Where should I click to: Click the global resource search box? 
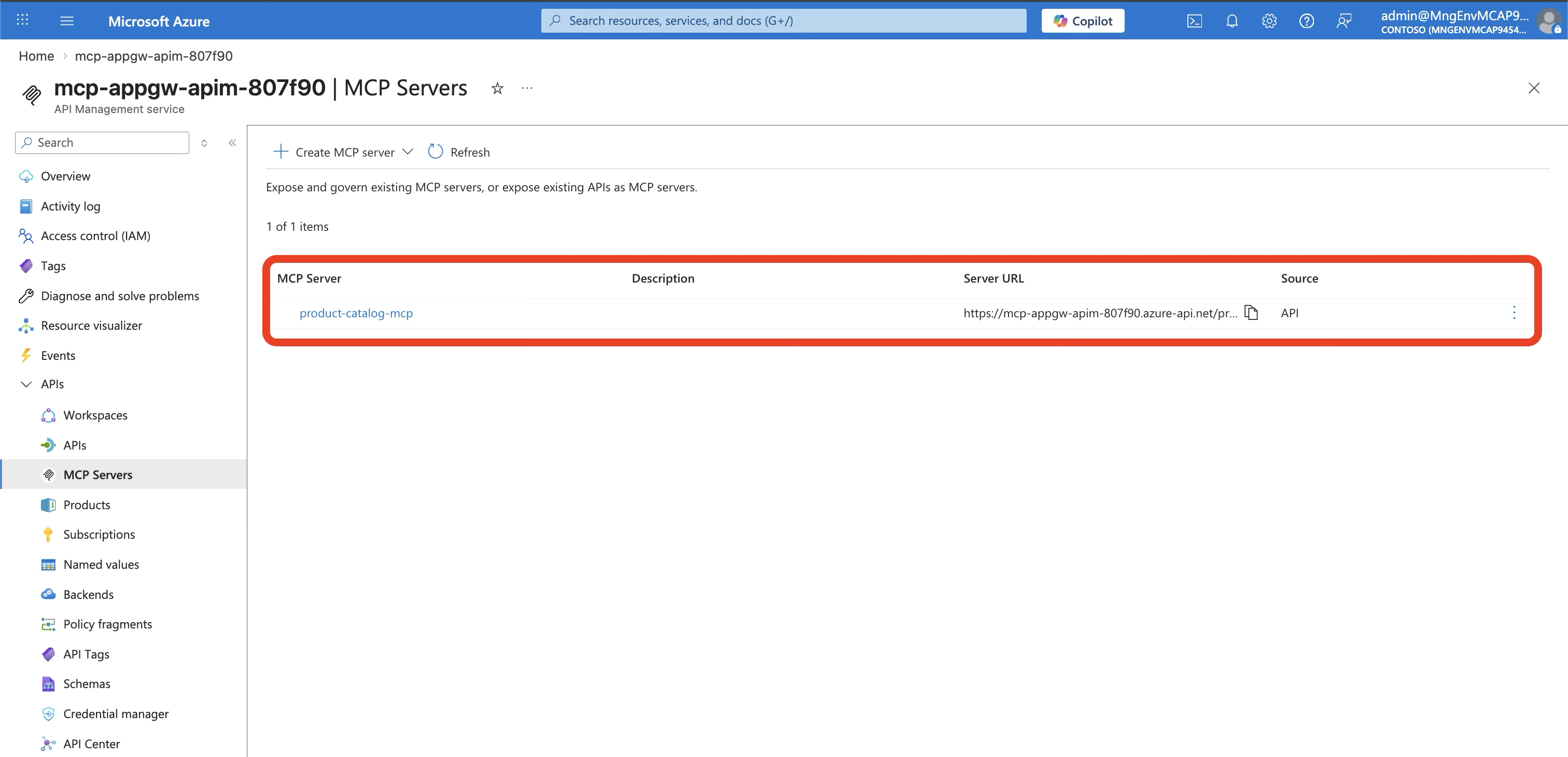(x=783, y=21)
